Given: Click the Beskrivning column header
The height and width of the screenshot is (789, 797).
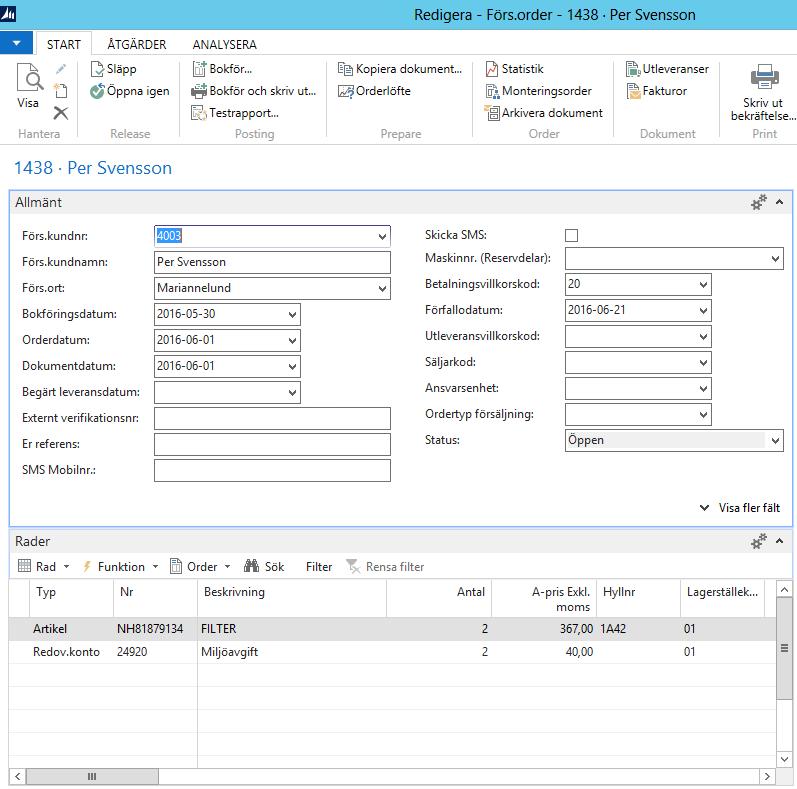Looking at the screenshot, I should [292, 599].
